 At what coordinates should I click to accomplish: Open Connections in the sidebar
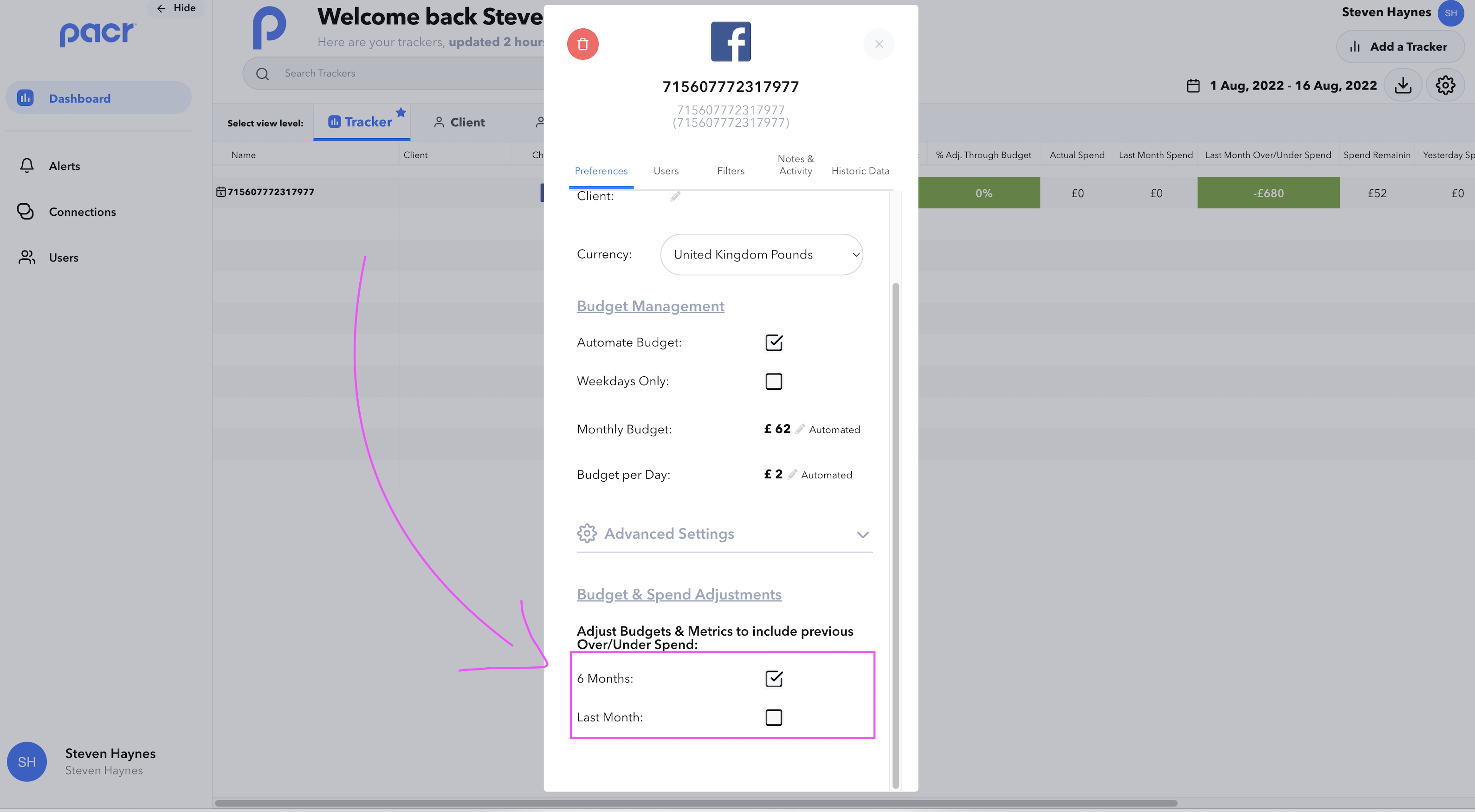(82, 212)
